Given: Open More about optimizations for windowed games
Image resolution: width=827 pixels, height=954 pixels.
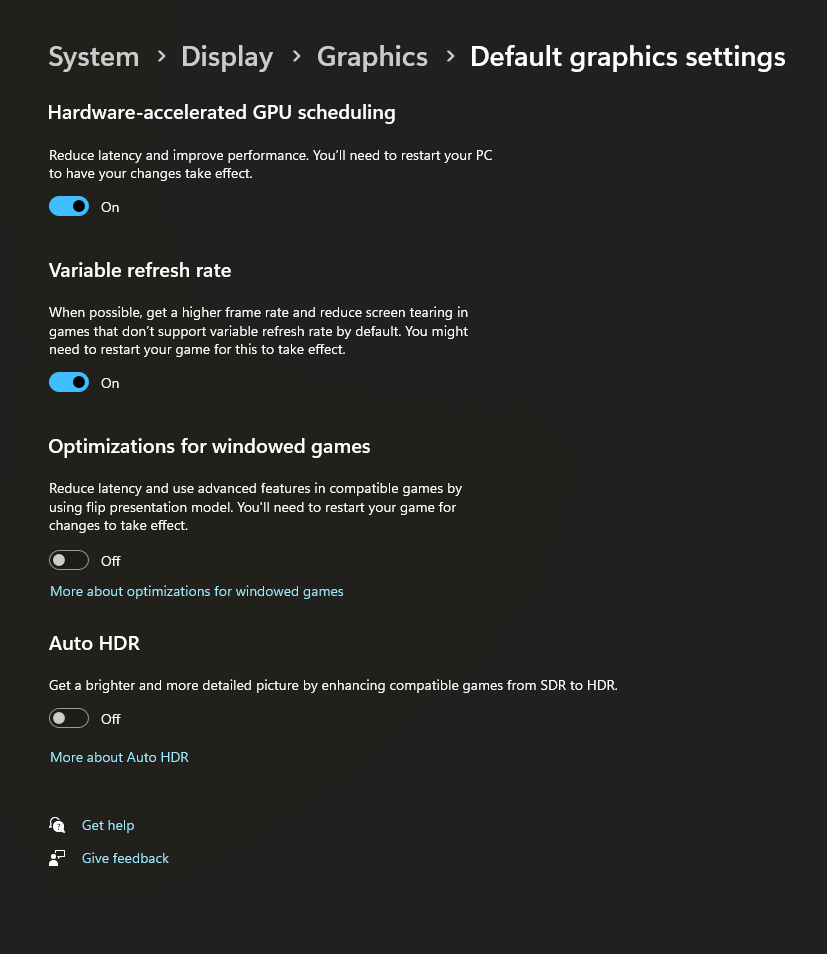Looking at the screenshot, I should tap(197, 592).
